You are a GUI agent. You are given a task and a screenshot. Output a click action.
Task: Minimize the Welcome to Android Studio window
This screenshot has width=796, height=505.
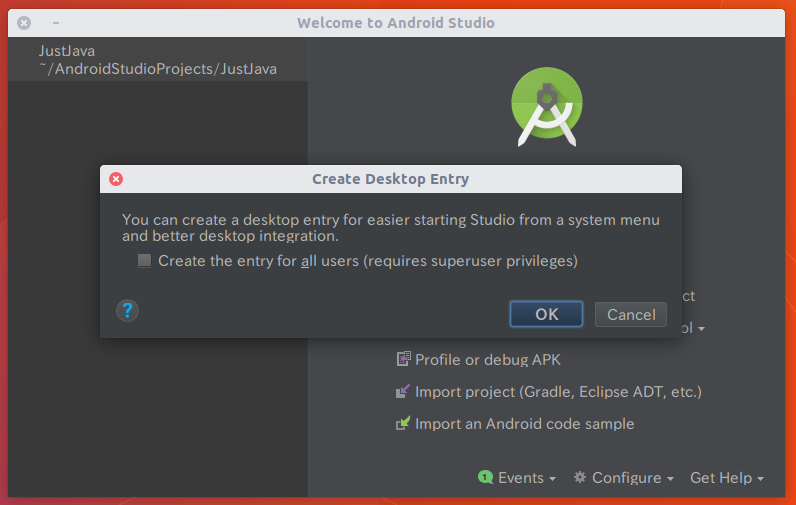click(56, 23)
